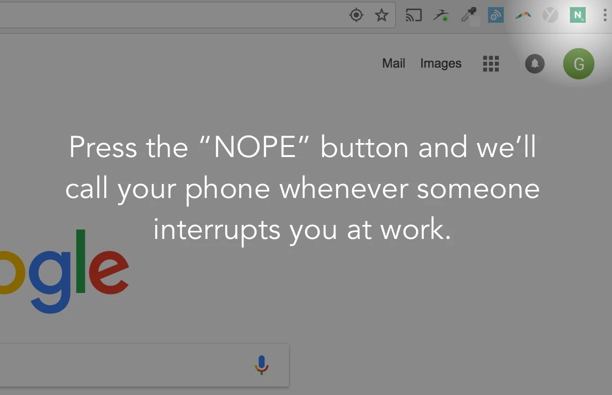This screenshot has width=612, height=395.
Task: Open the Mail link
Action: coord(393,63)
